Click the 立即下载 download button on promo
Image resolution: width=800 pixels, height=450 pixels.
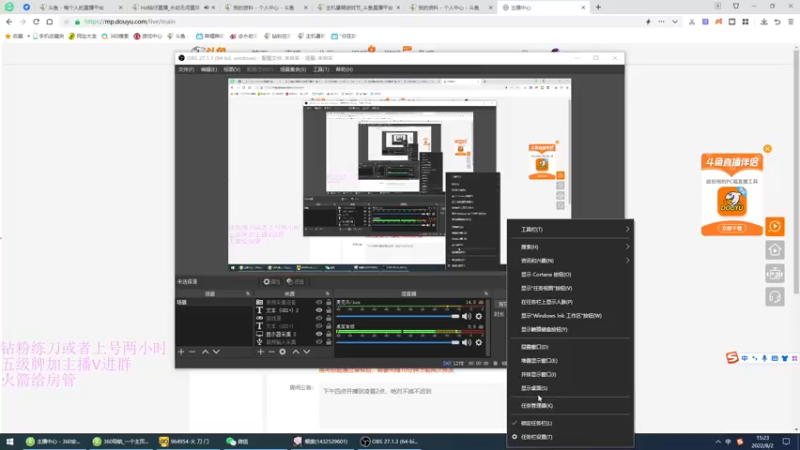click(x=732, y=228)
